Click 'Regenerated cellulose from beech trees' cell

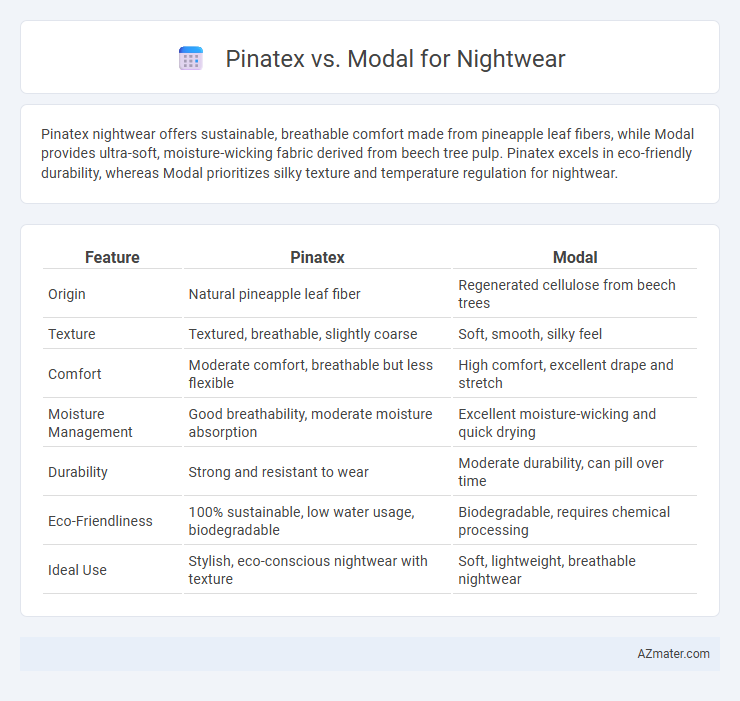pyautogui.click(x=575, y=294)
